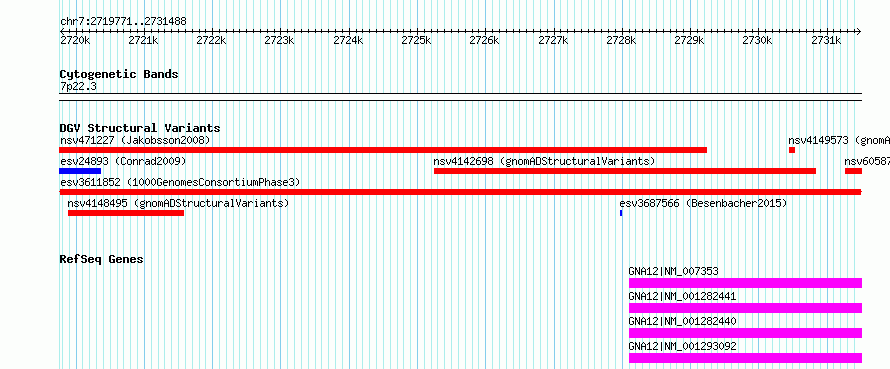Select the magenta GNA12|NM_001293092 gene bar
This screenshot has width=890, height=369.
click(x=745, y=358)
